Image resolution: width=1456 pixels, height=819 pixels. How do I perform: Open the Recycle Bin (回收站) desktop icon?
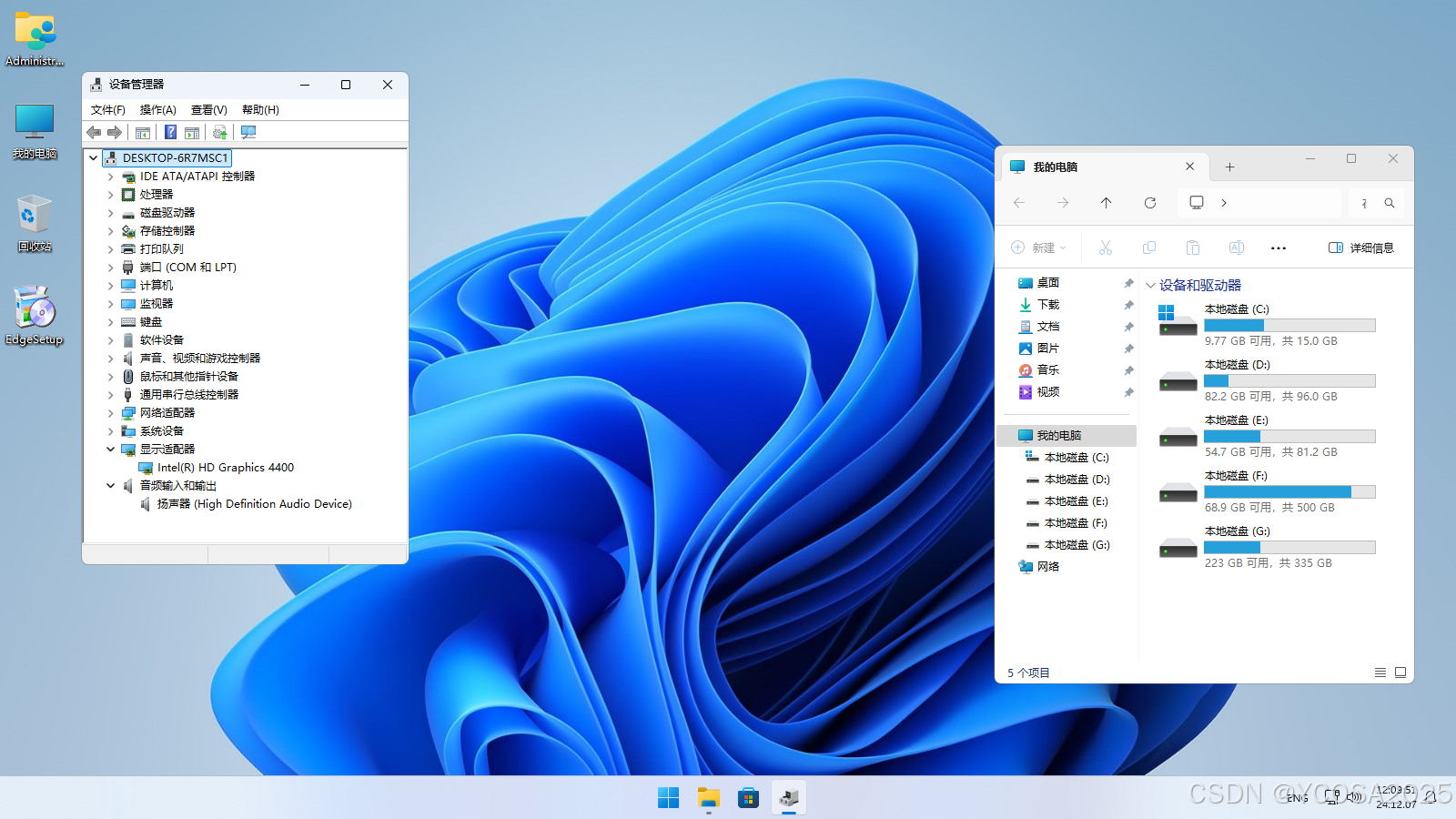[35, 223]
